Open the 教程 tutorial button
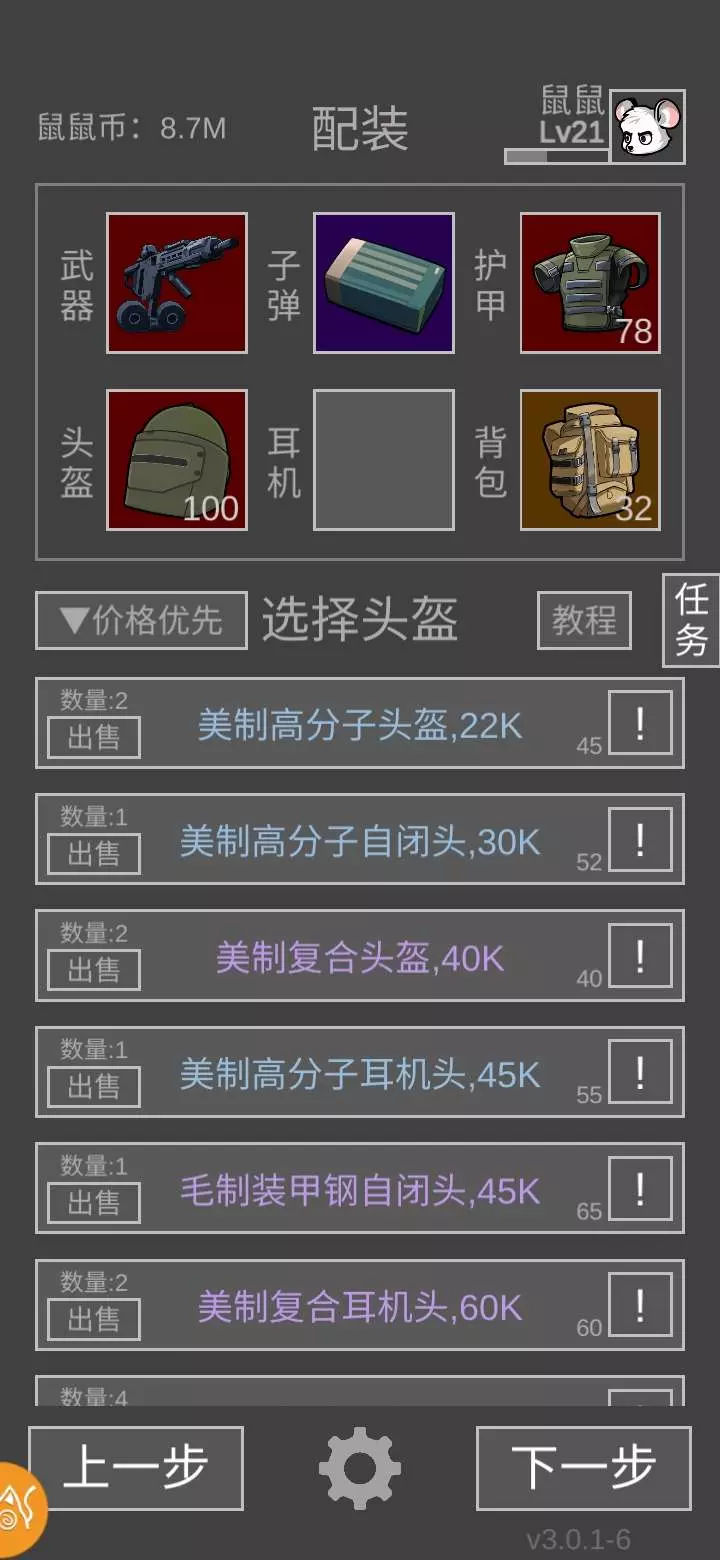This screenshot has width=720, height=1560. 584,621
